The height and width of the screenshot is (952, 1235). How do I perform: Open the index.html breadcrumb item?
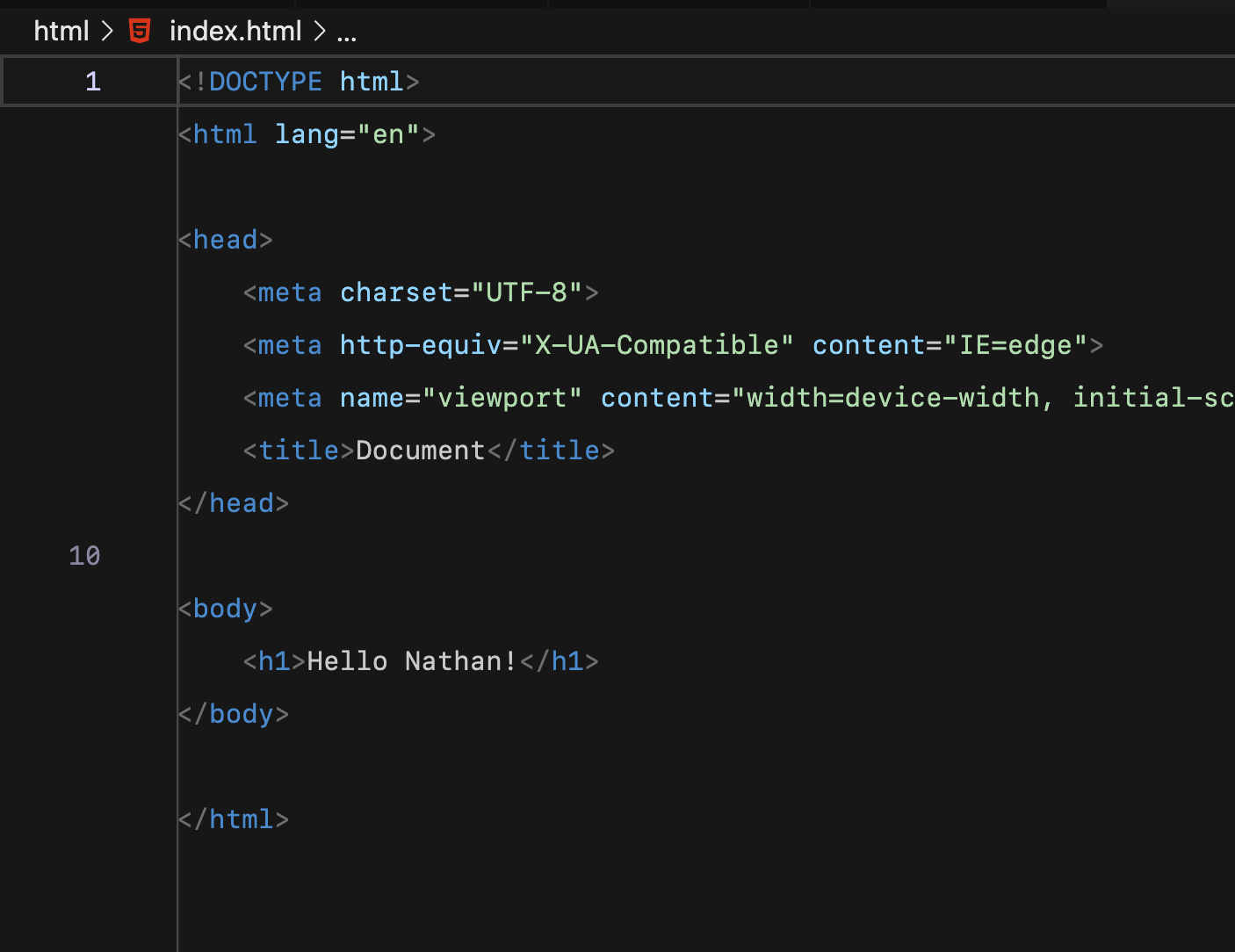pos(235,30)
